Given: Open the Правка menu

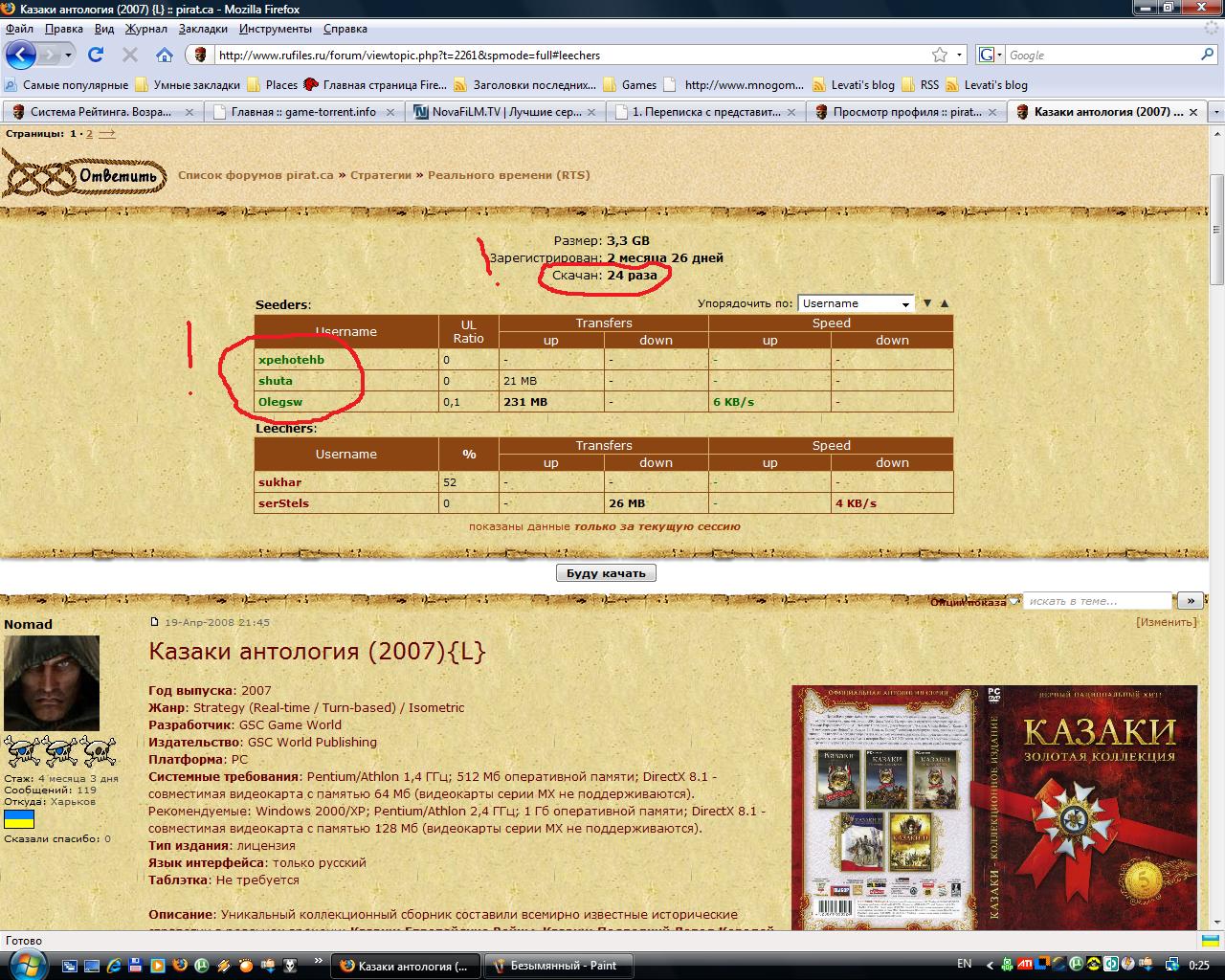Looking at the screenshot, I should [x=64, y=29].
